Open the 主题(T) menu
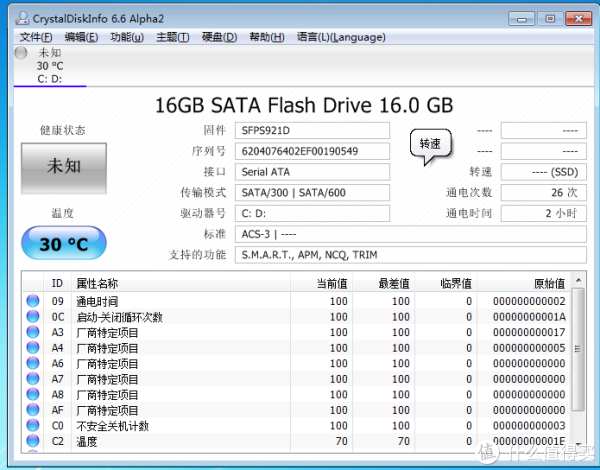Screen dimensions: 600x470 pos(173,37)
